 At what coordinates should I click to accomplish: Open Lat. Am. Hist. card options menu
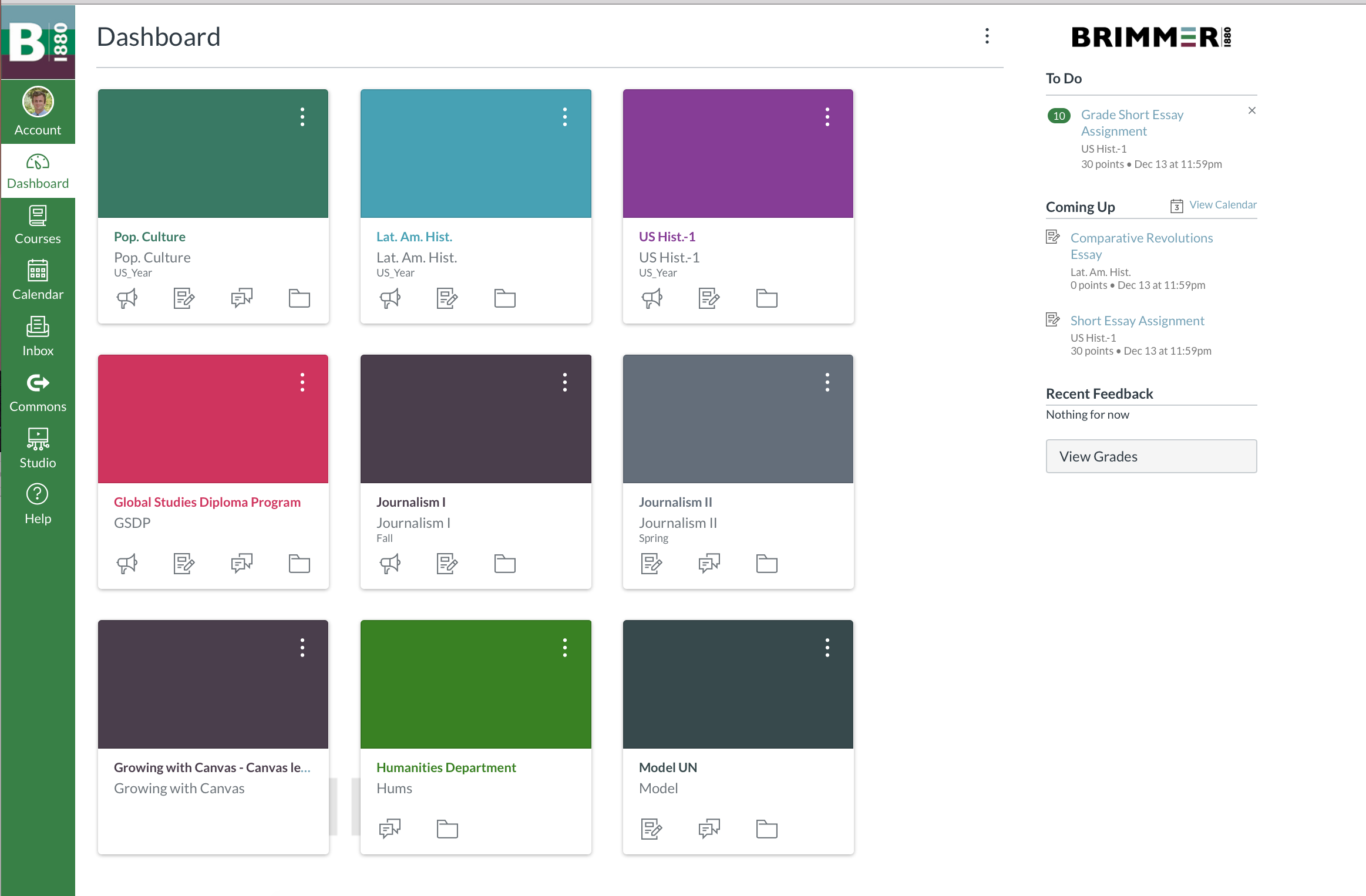(565, 117)
